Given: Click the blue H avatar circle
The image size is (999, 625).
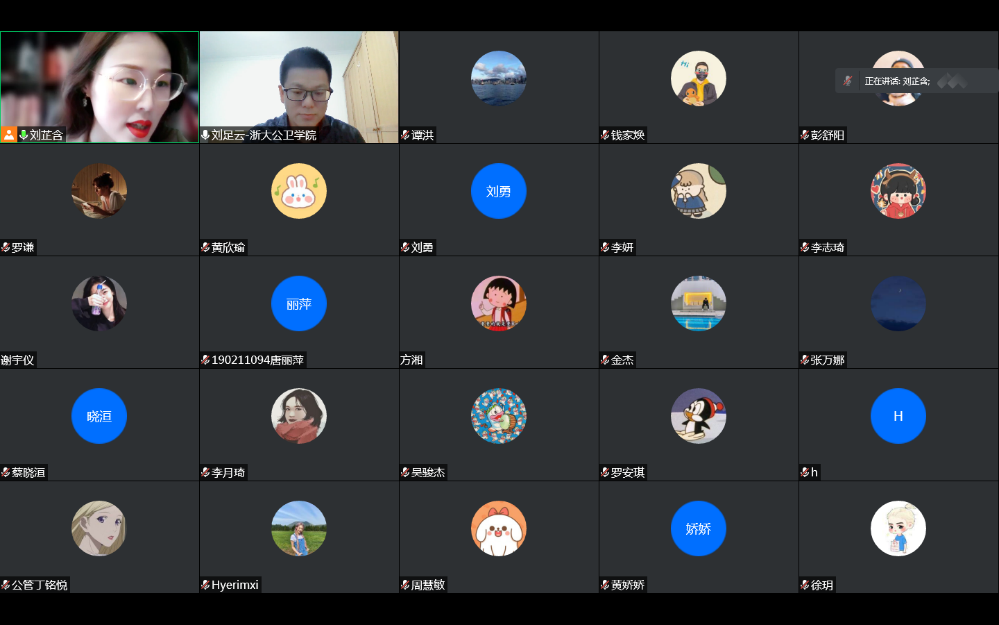Looking at the screenshot, I should 898,416.
